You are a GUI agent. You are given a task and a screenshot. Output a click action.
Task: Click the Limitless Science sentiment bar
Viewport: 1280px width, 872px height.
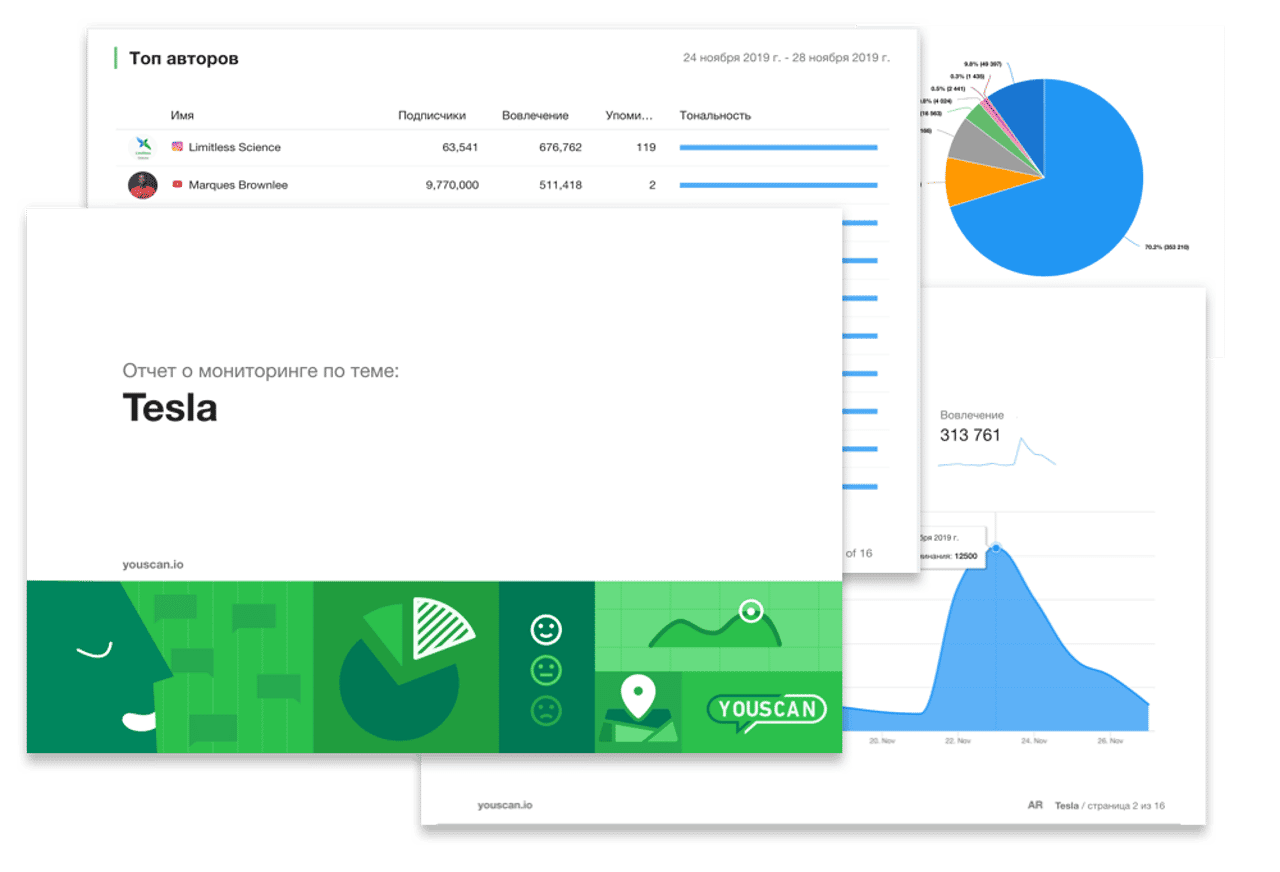click(x=778, y=147)
